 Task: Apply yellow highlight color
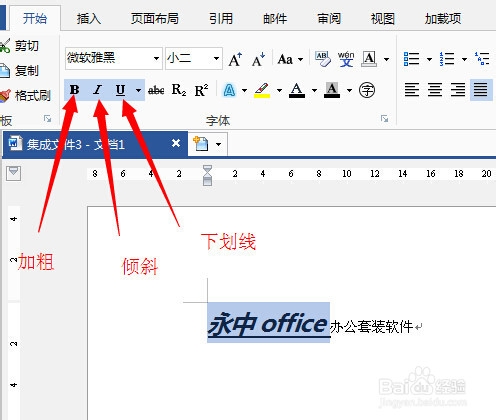pyautogui.click(x=262, y=90)
